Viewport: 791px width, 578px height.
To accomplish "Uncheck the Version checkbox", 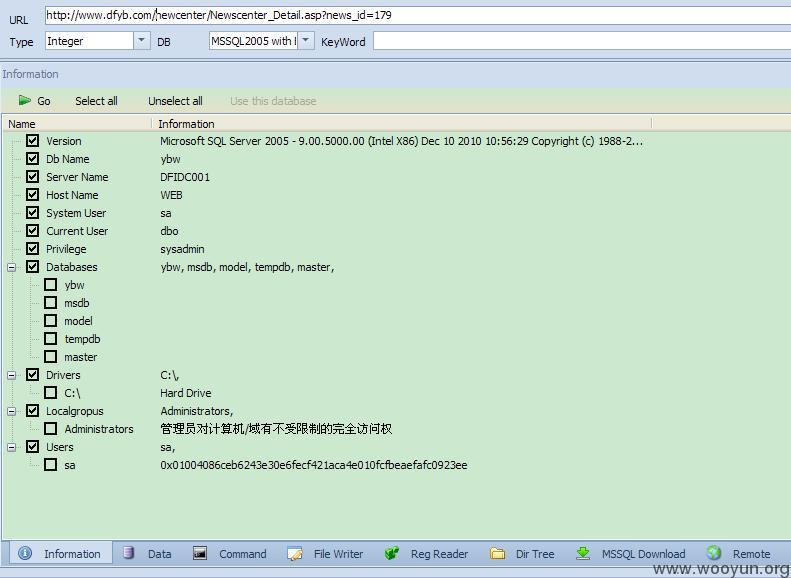I will pos(32,140).
